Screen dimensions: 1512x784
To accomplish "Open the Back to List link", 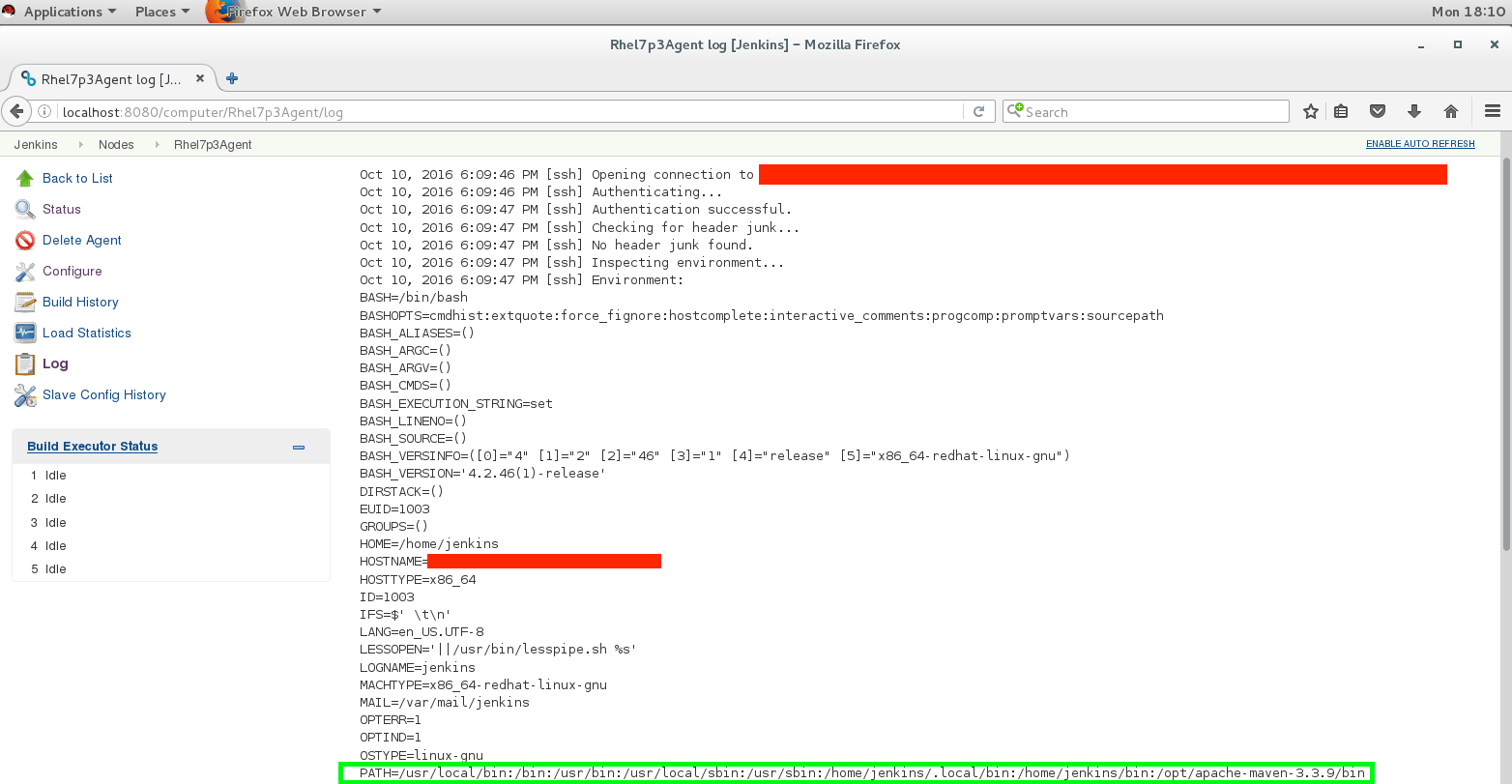I will click(x=77, y=179).
